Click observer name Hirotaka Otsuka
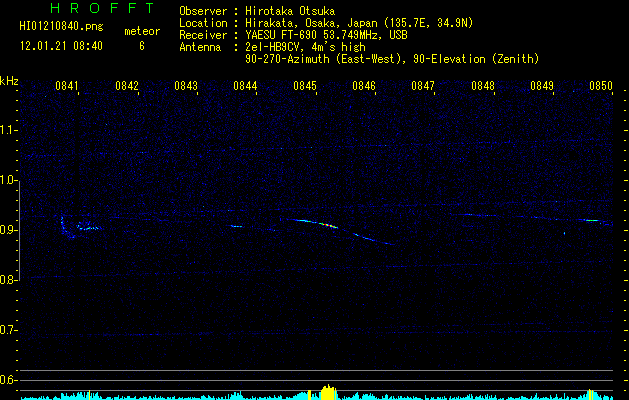The width and height of the screenshot is (629, 400). (290, 11)
